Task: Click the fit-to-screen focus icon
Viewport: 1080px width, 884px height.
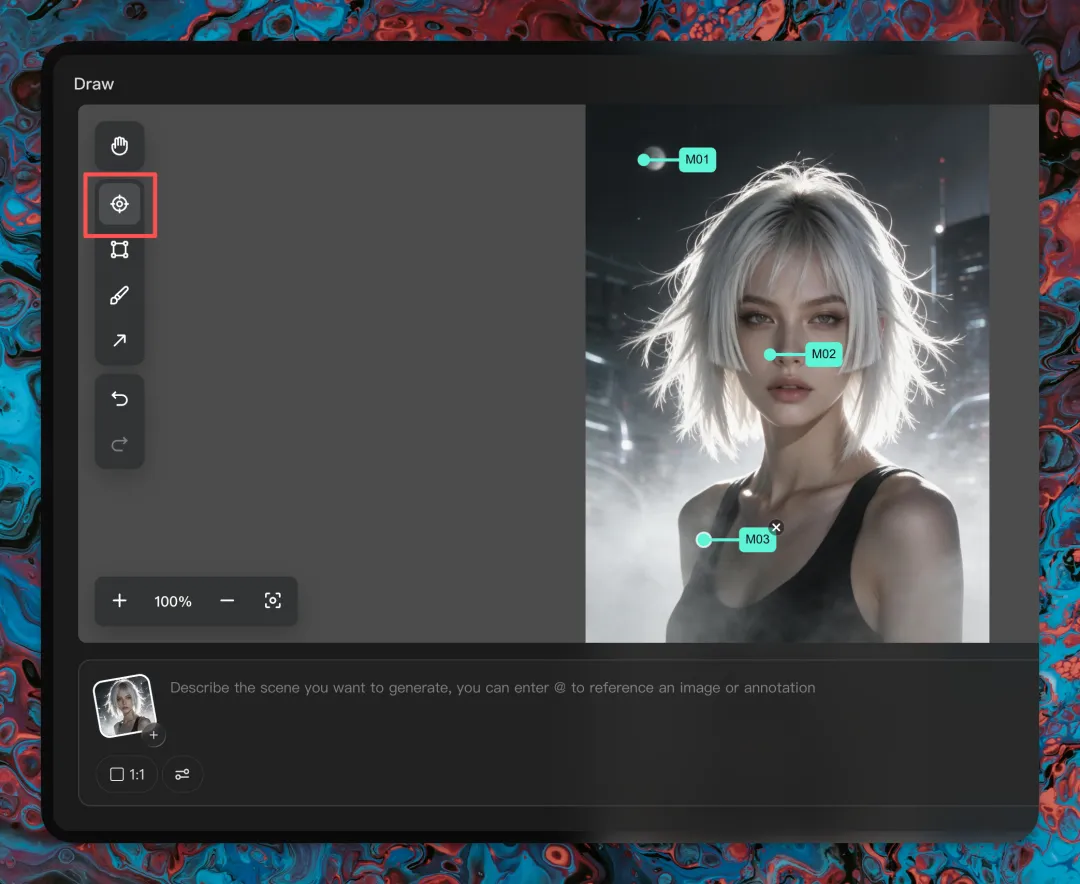Action: point(273,601)
